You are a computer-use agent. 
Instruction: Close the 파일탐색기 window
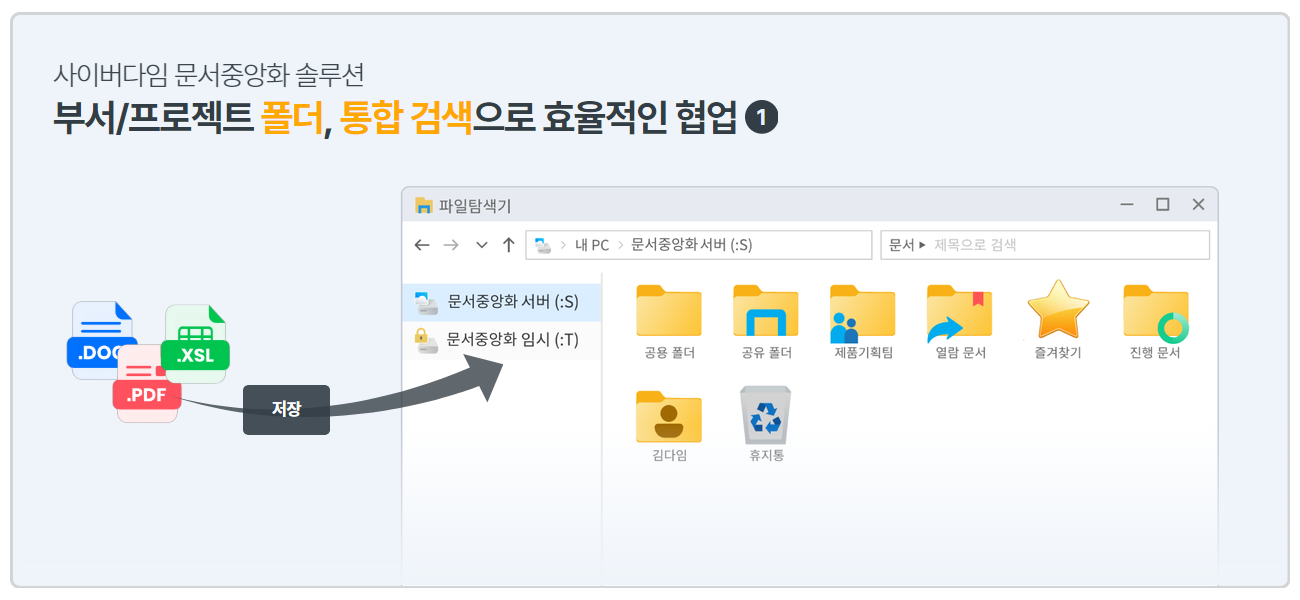point(1198,205)
